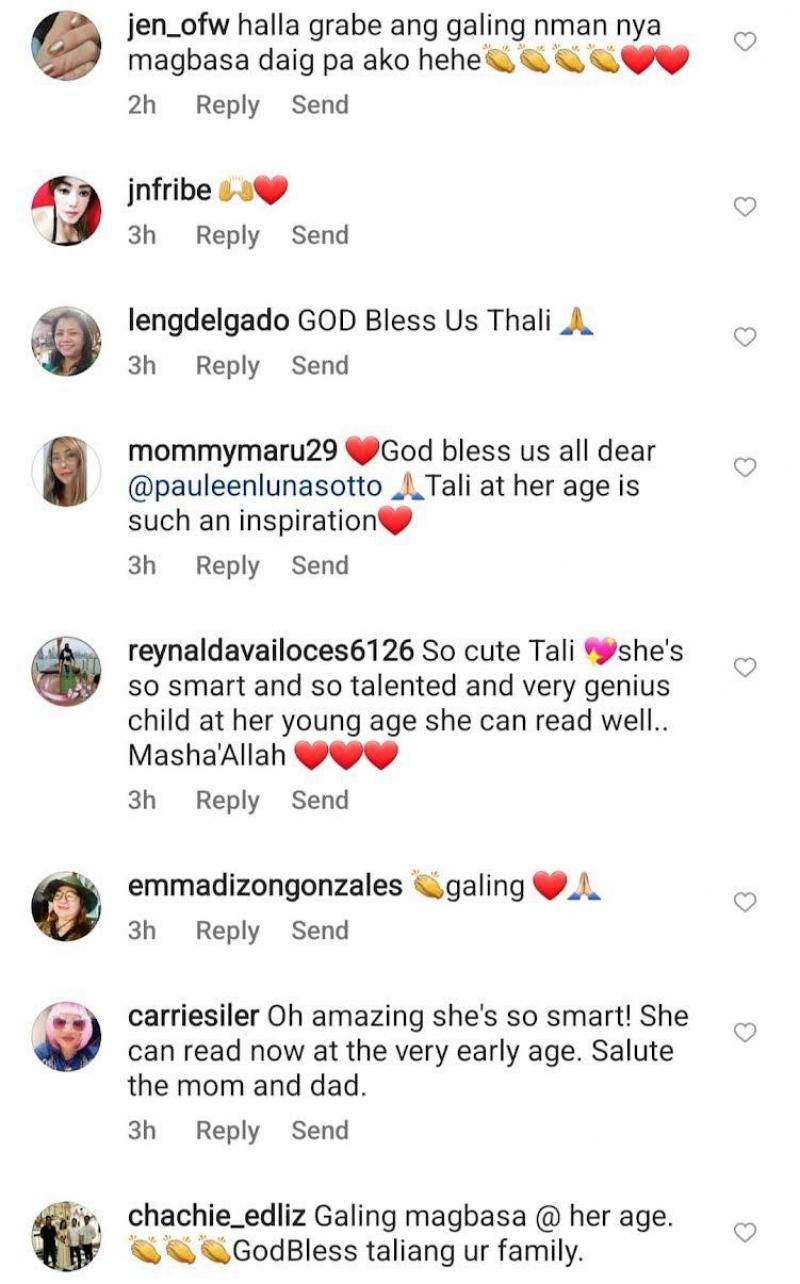Like jen_ofw's comment with heart icon
The height and width of the screenshot is (1284, 800).
(x=745, y=41)
